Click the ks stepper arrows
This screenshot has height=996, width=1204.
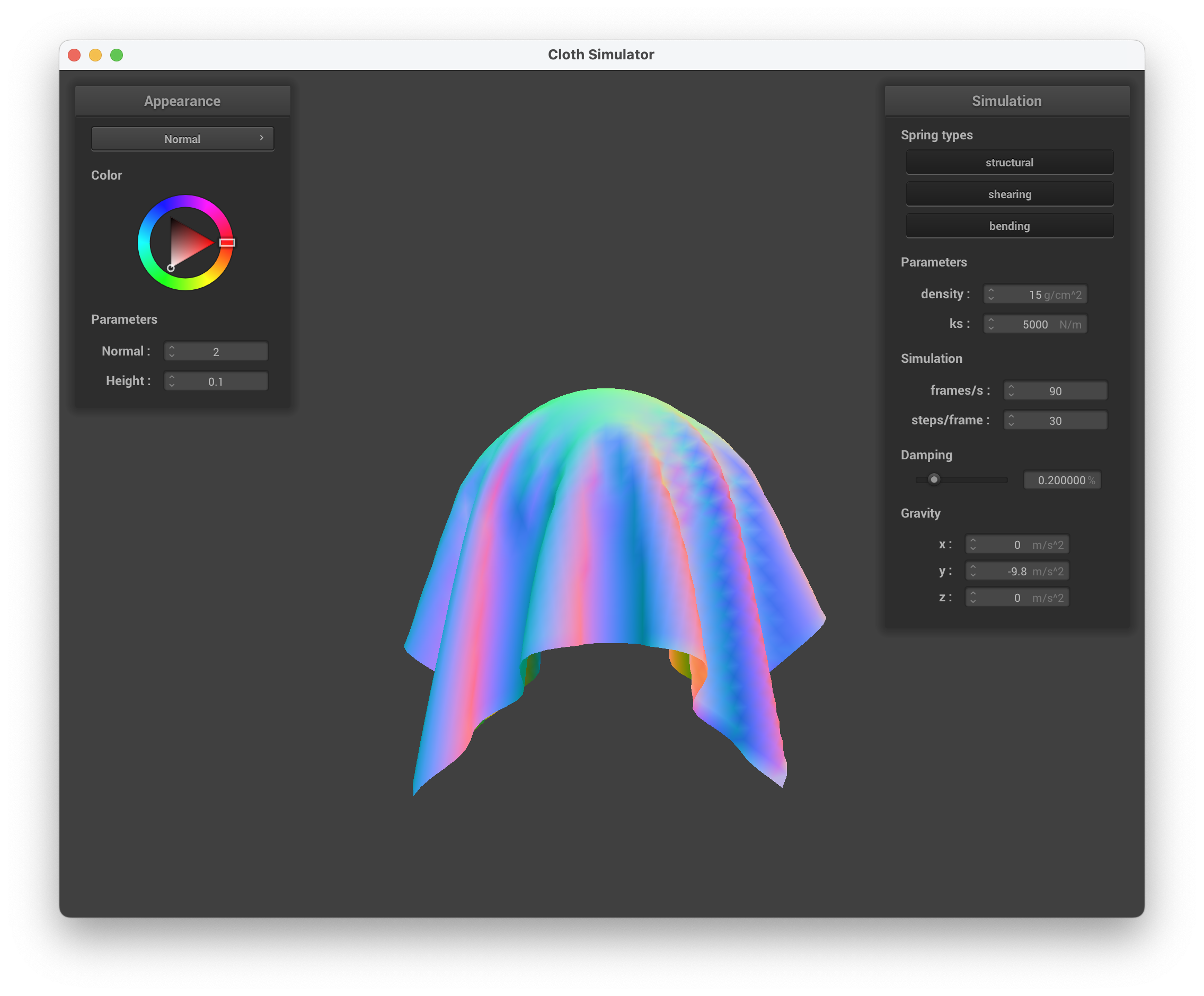(991, 324)
